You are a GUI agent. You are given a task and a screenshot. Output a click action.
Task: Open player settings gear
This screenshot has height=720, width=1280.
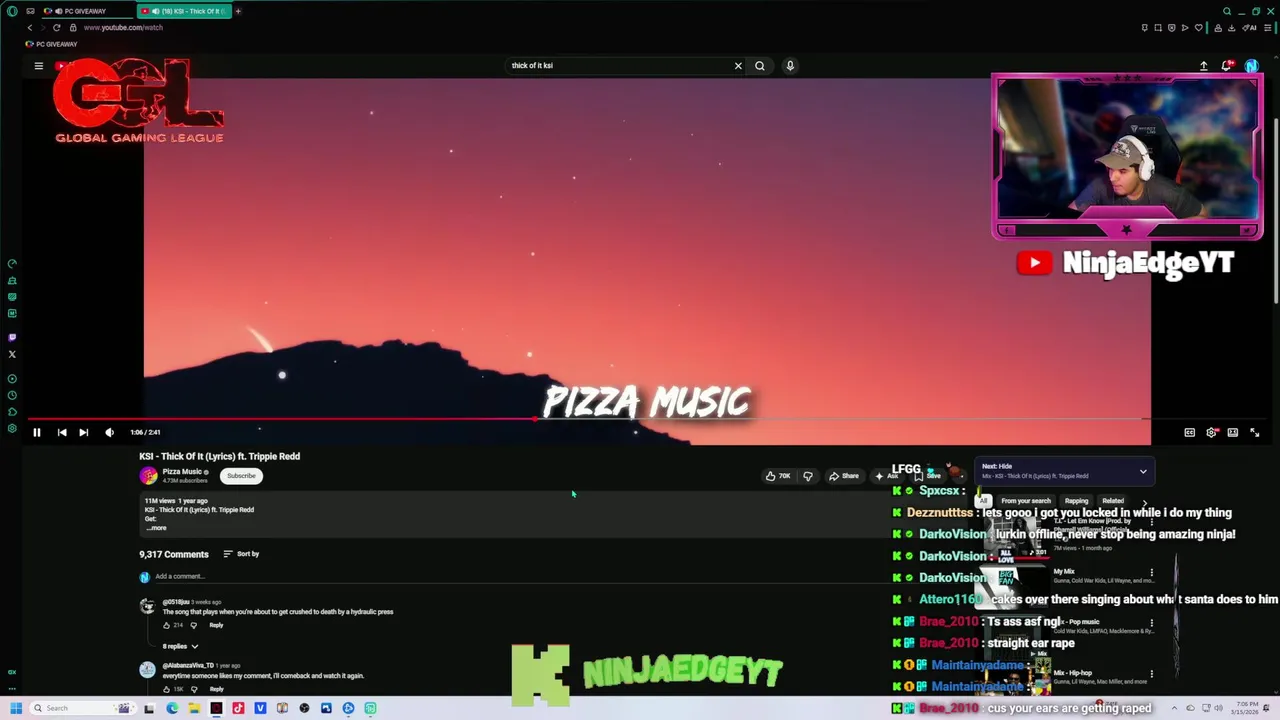click(1211, 432)
